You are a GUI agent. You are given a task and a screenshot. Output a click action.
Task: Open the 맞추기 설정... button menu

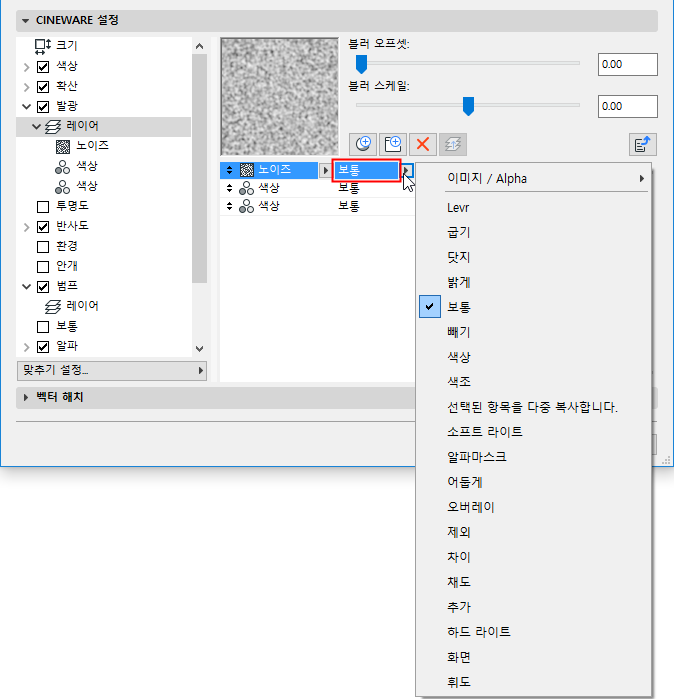pos(112,370)
